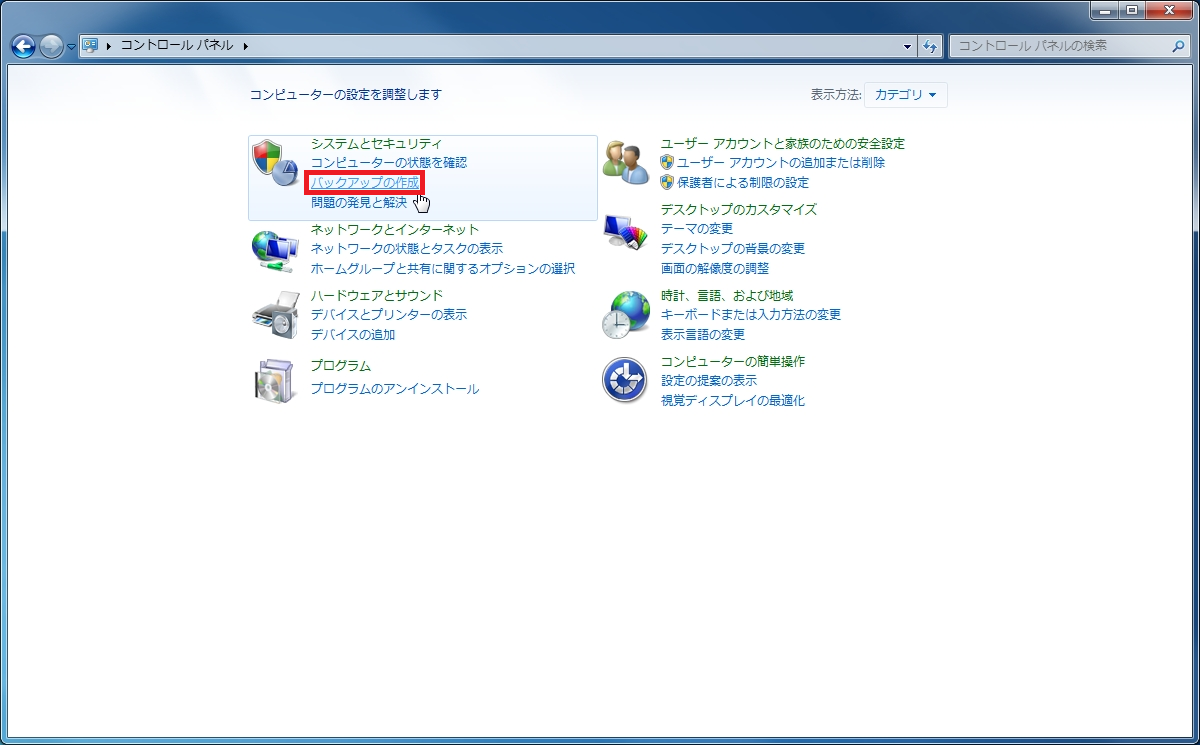Click 保護者による制限の設定 link
This screenshot has height=745, width=1200.
click(743, 182)
